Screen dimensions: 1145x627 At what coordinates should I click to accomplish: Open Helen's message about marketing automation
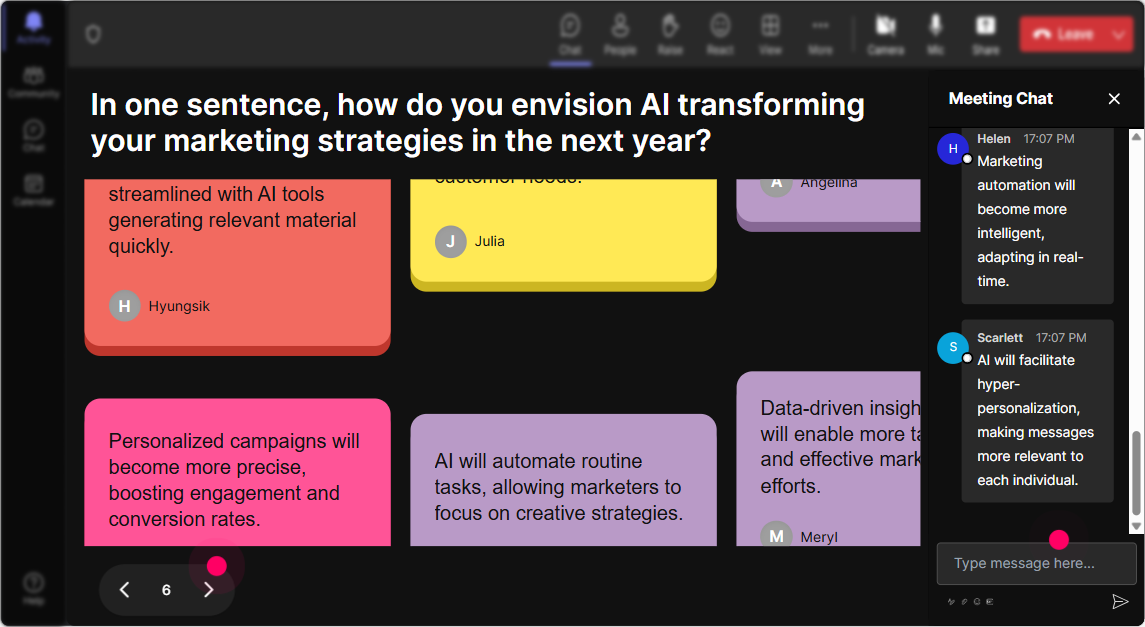point(1037,216)
